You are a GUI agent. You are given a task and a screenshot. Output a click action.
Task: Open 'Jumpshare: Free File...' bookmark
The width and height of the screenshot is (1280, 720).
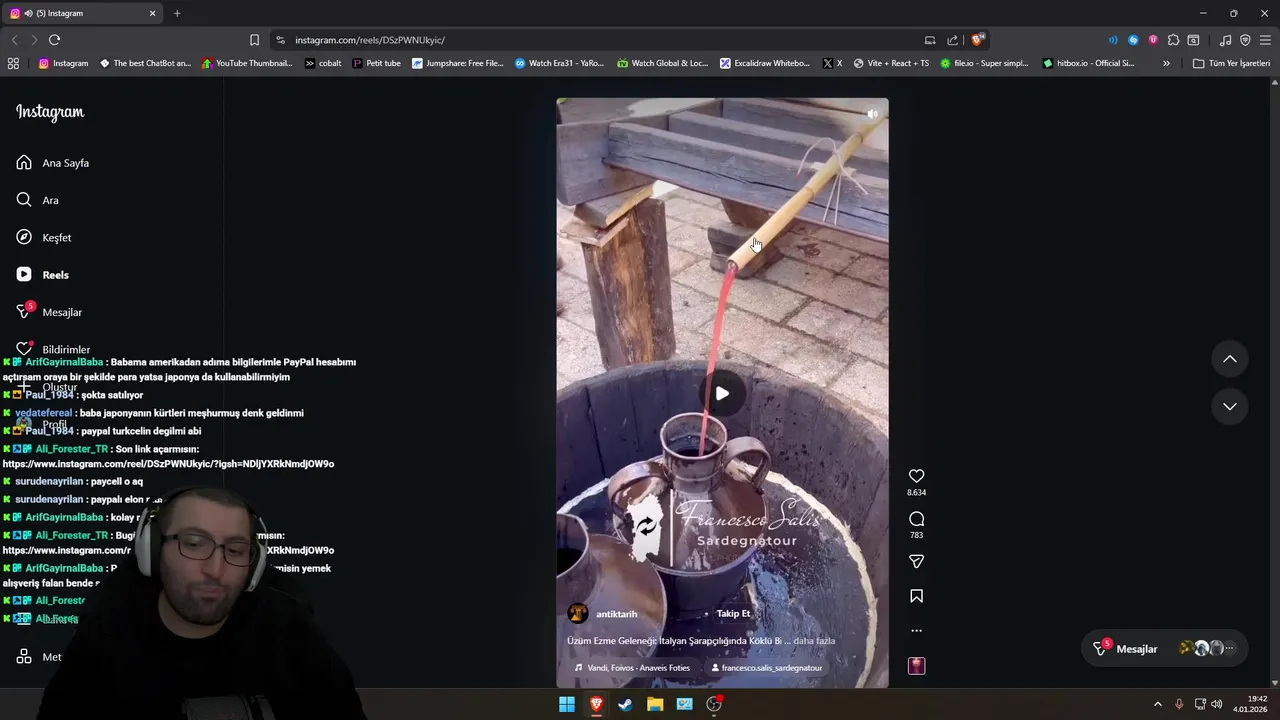tap(457, 63)
